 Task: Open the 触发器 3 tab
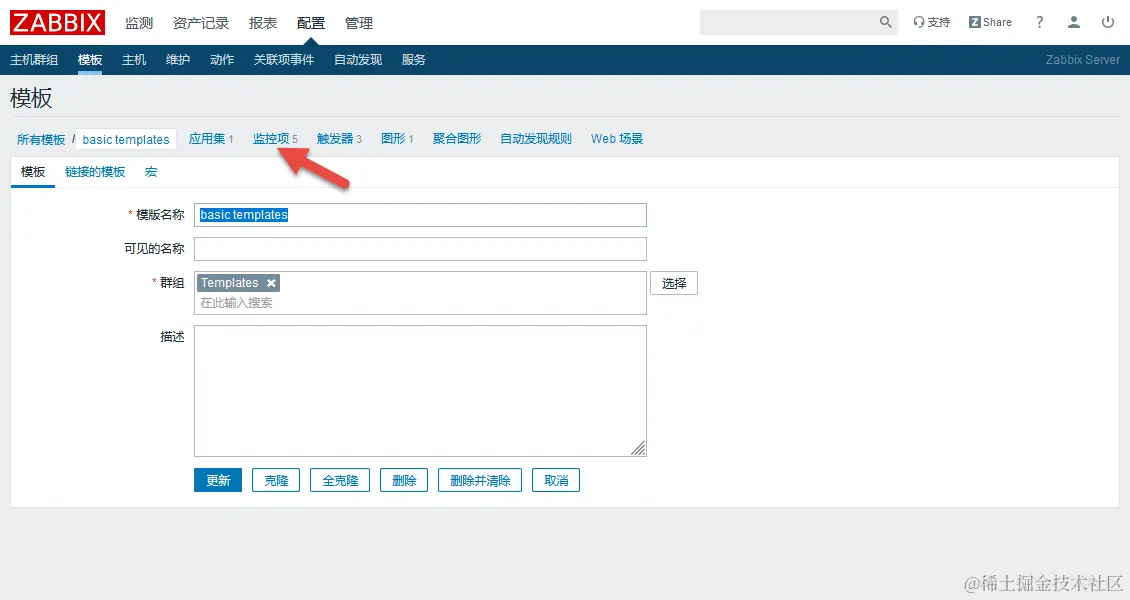[339, 138]
